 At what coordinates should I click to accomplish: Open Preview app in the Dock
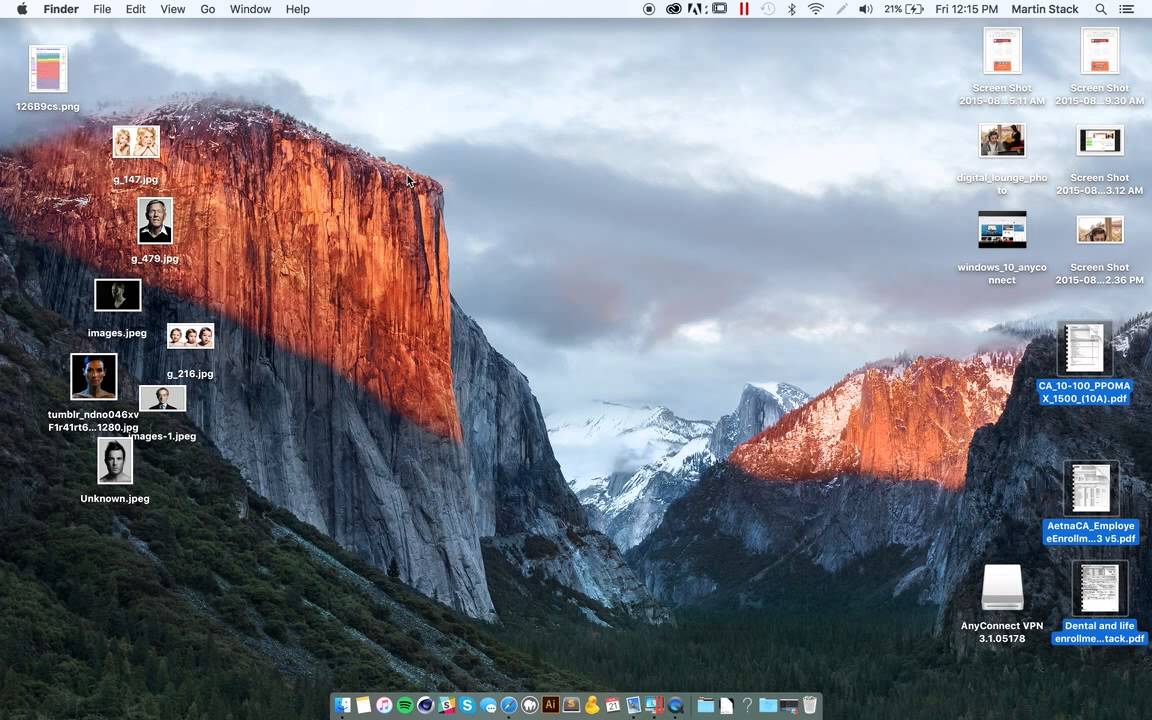click(x=633, y=705)
